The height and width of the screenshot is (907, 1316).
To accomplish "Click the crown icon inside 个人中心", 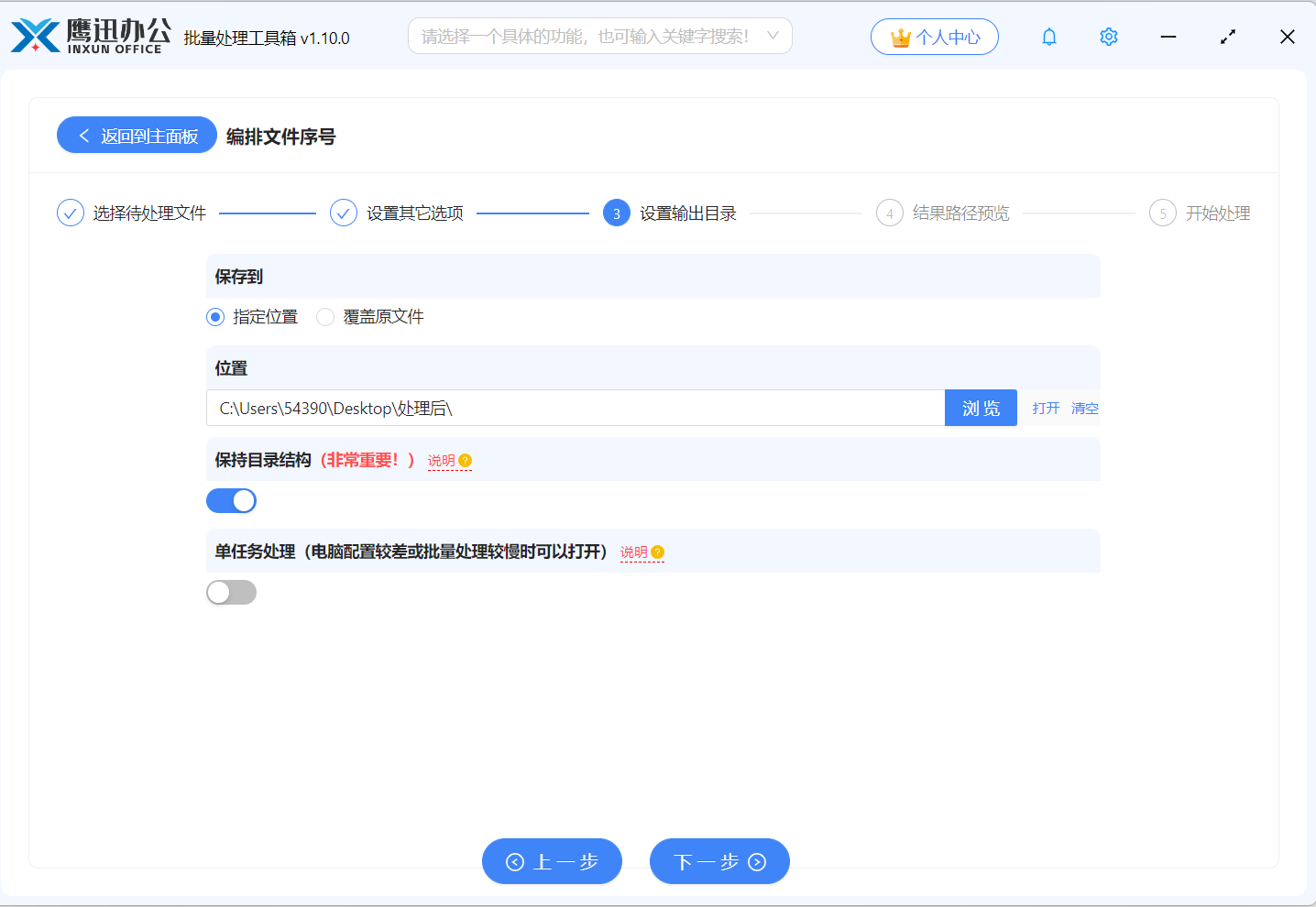I will pyautogui.click(x=902, y=37).
